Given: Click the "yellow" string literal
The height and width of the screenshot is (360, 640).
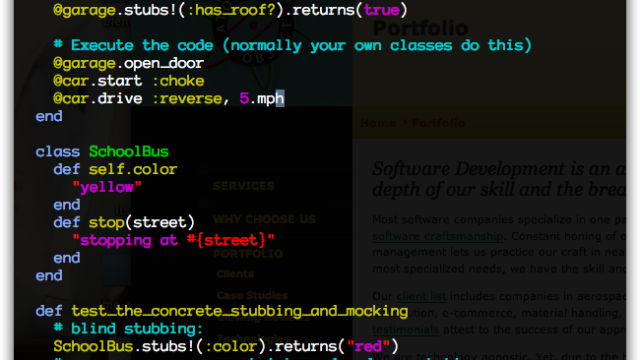Looking at the screenshot, I should (107, 187).
